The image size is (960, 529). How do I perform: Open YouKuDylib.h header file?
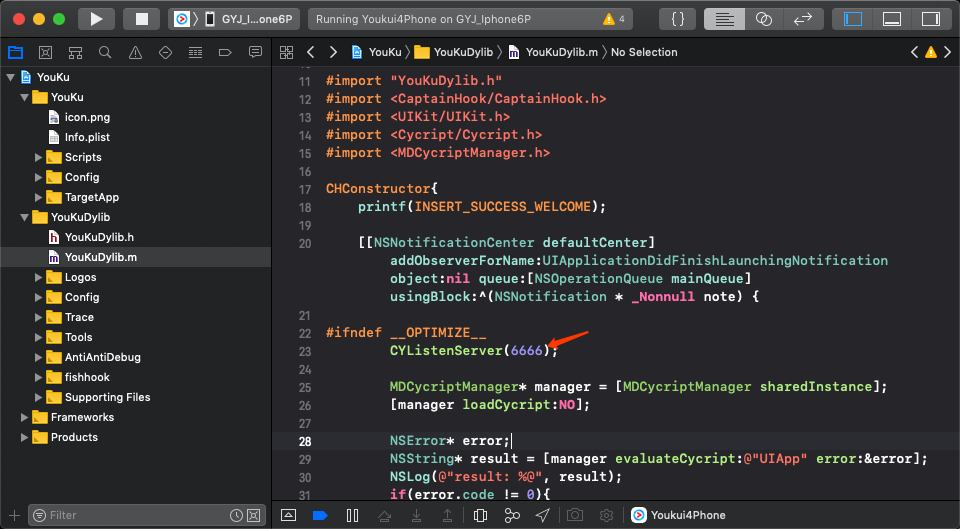coord(99,237)
